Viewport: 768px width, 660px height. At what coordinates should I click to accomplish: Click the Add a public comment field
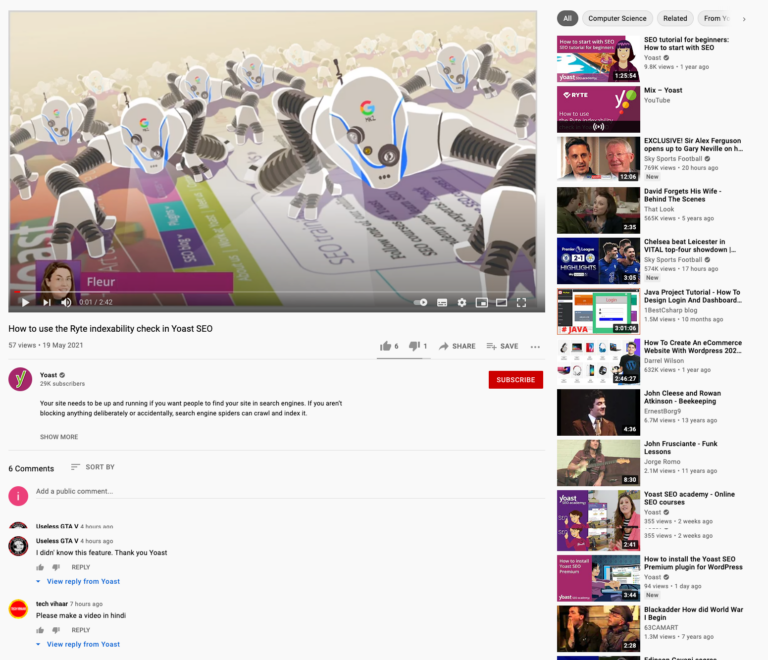[x=290, y=492]
